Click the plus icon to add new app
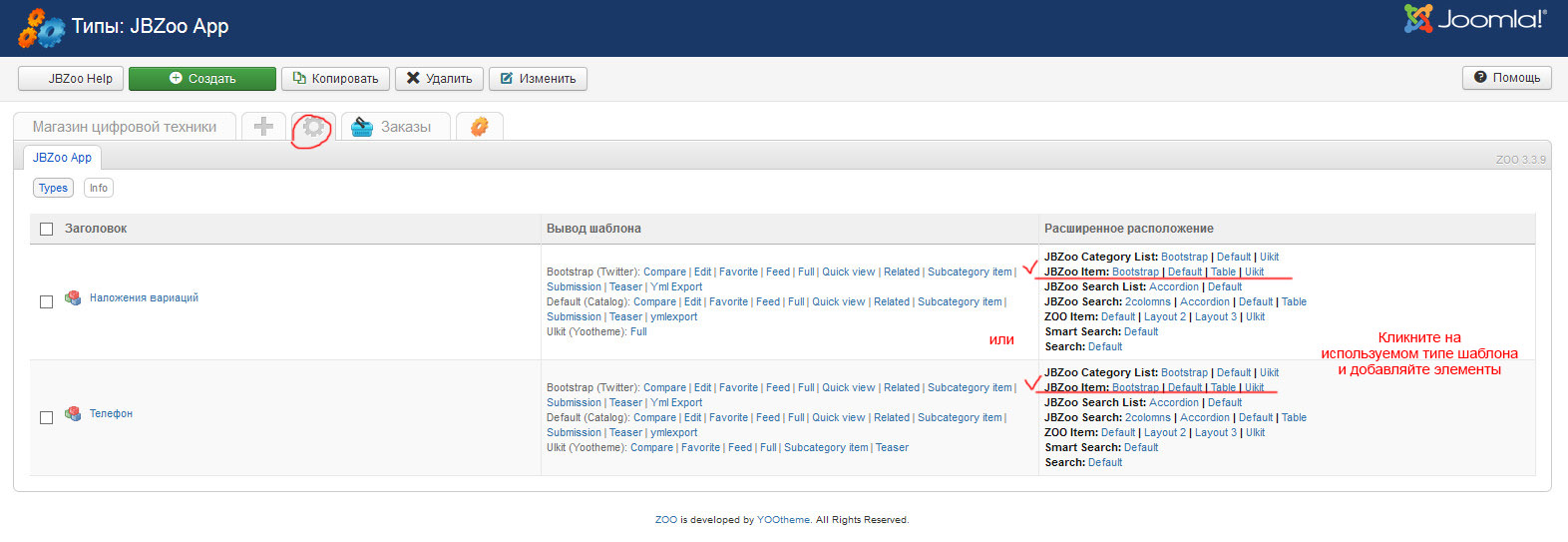The height and width of the screenshot is (542, 1568). pos(263,127)
